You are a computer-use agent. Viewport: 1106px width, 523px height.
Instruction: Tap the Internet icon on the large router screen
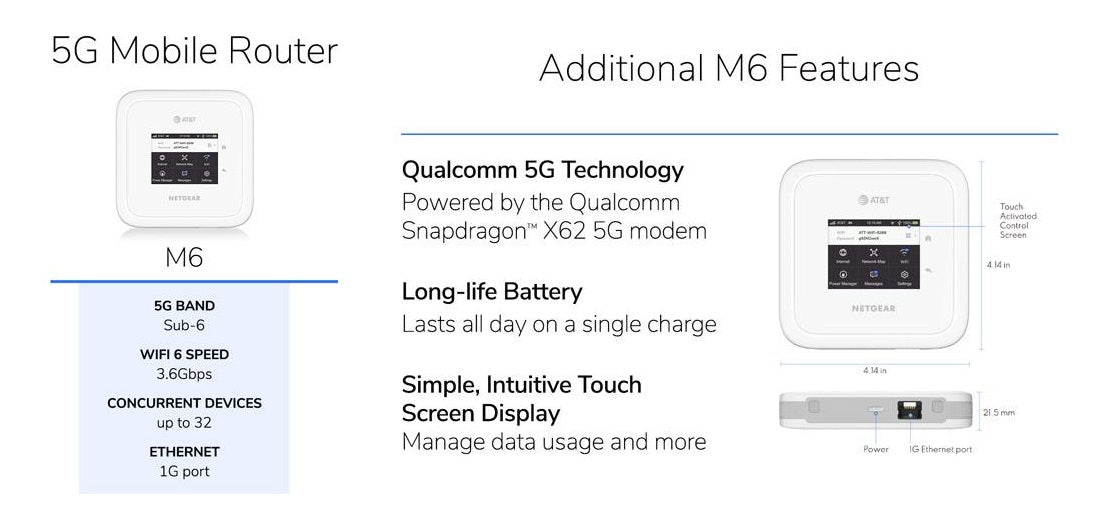click(843, 253)
